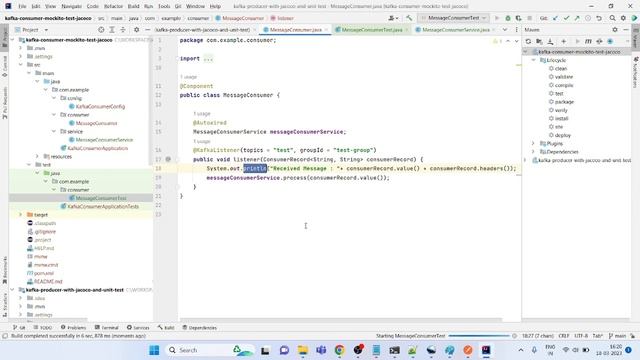Open the user account dropdown in toolbar
Viewport: 640px width, 360px height.
[x=393, y=18]
